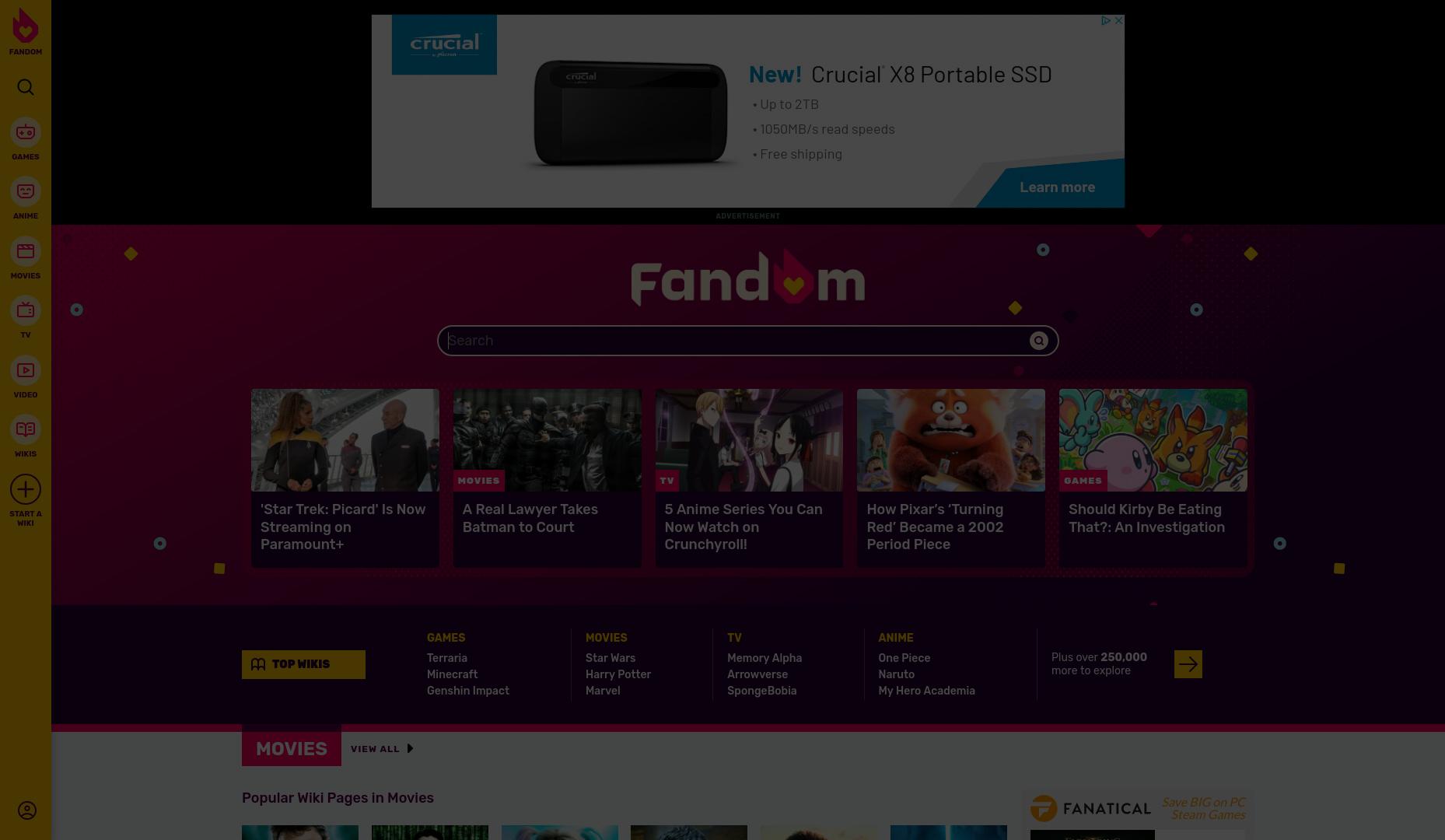Click Learn more on the Crucial ad
Image resolution: width=1445 pixels, height=840 pixels.
pyautogui.click(x=1057, y=187)
